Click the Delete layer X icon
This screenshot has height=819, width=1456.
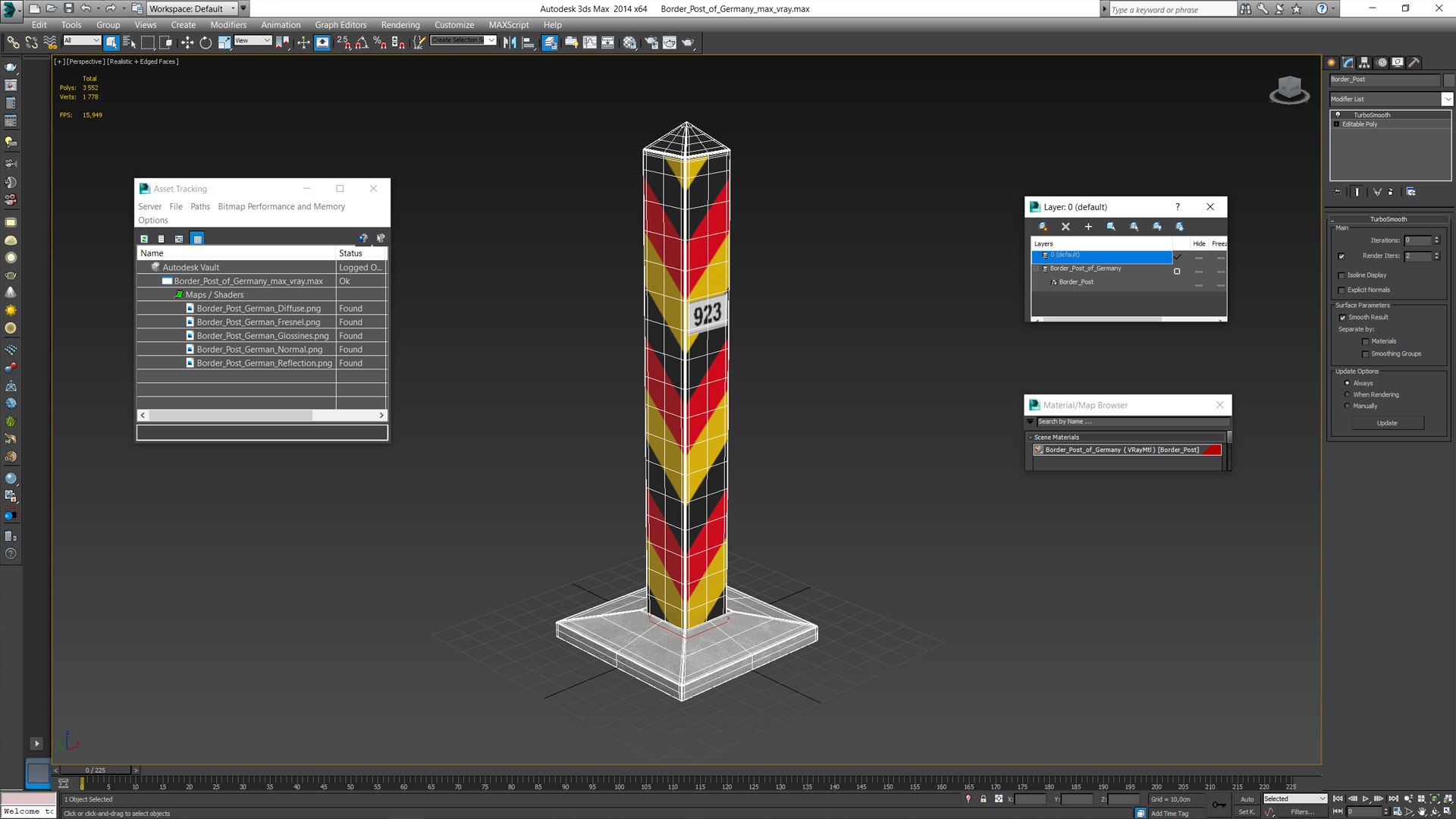pos(1065,227)
